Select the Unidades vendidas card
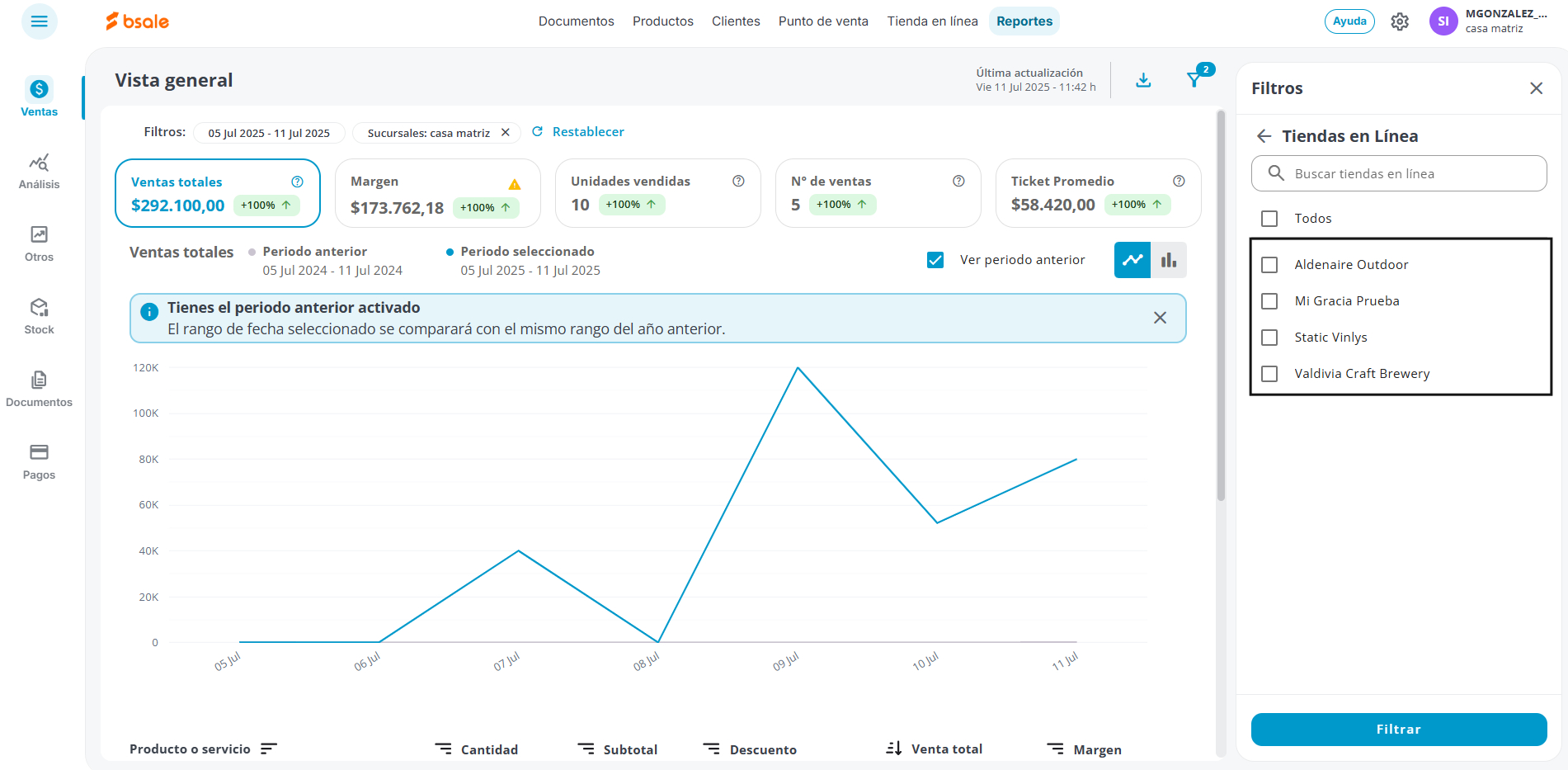1568x770 pixels. click(x=658, y=193)
